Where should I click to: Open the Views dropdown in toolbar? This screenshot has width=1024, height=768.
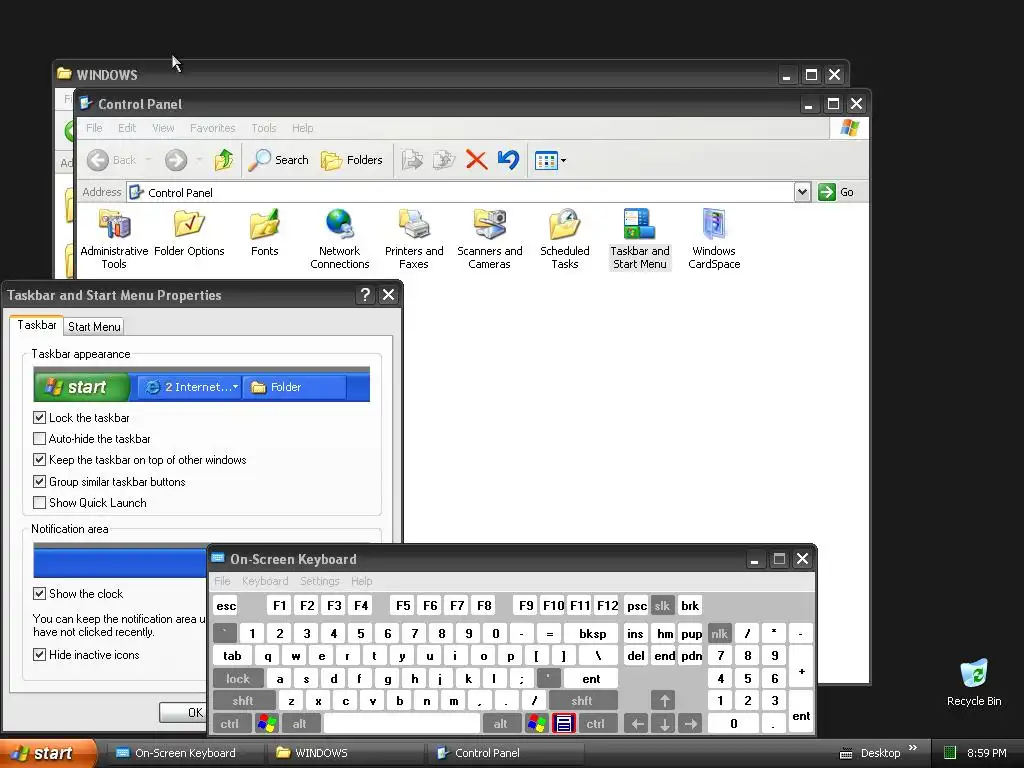coord(550,159)
